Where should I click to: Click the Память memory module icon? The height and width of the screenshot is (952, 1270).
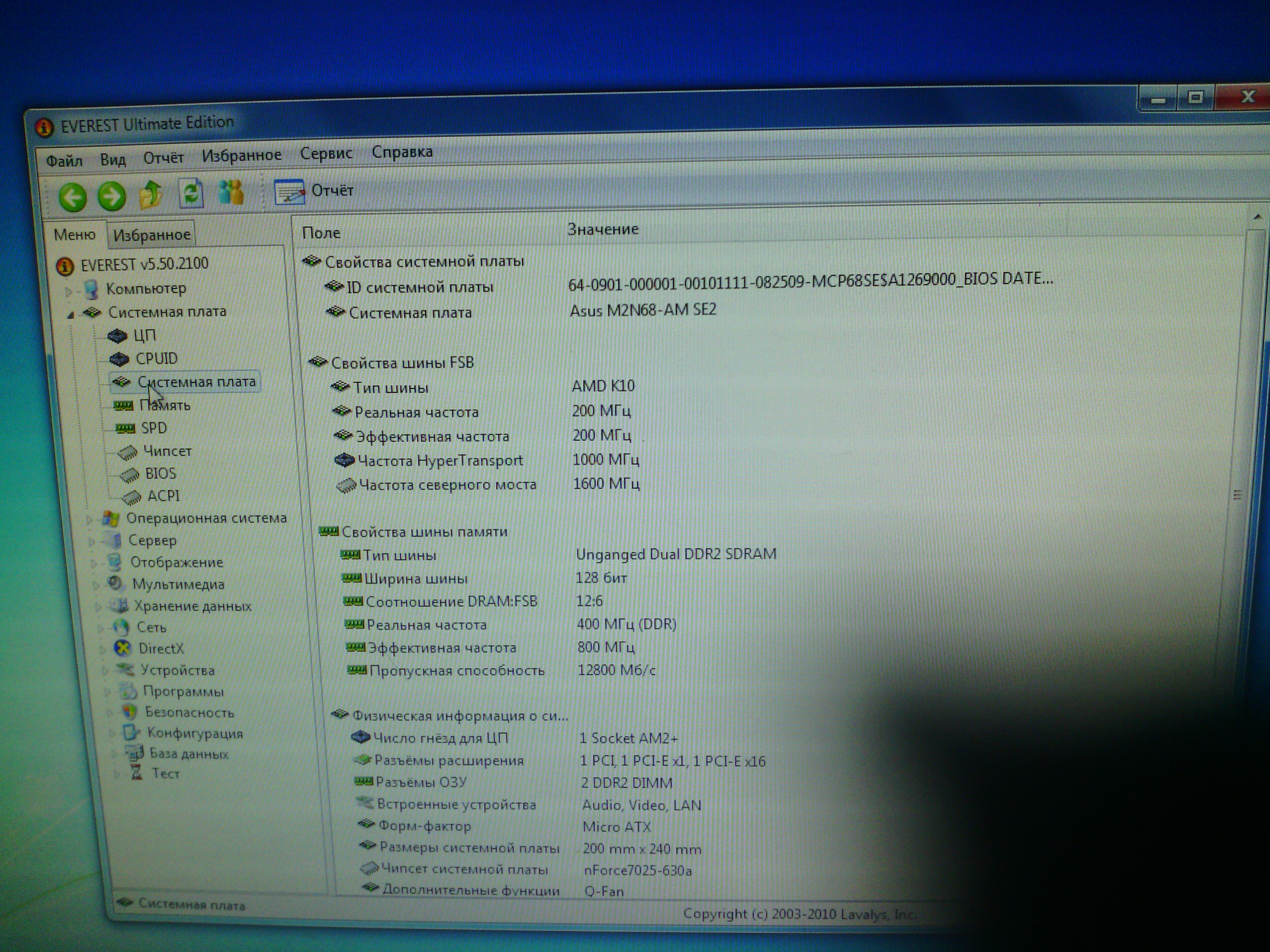(x=123, y=405)
